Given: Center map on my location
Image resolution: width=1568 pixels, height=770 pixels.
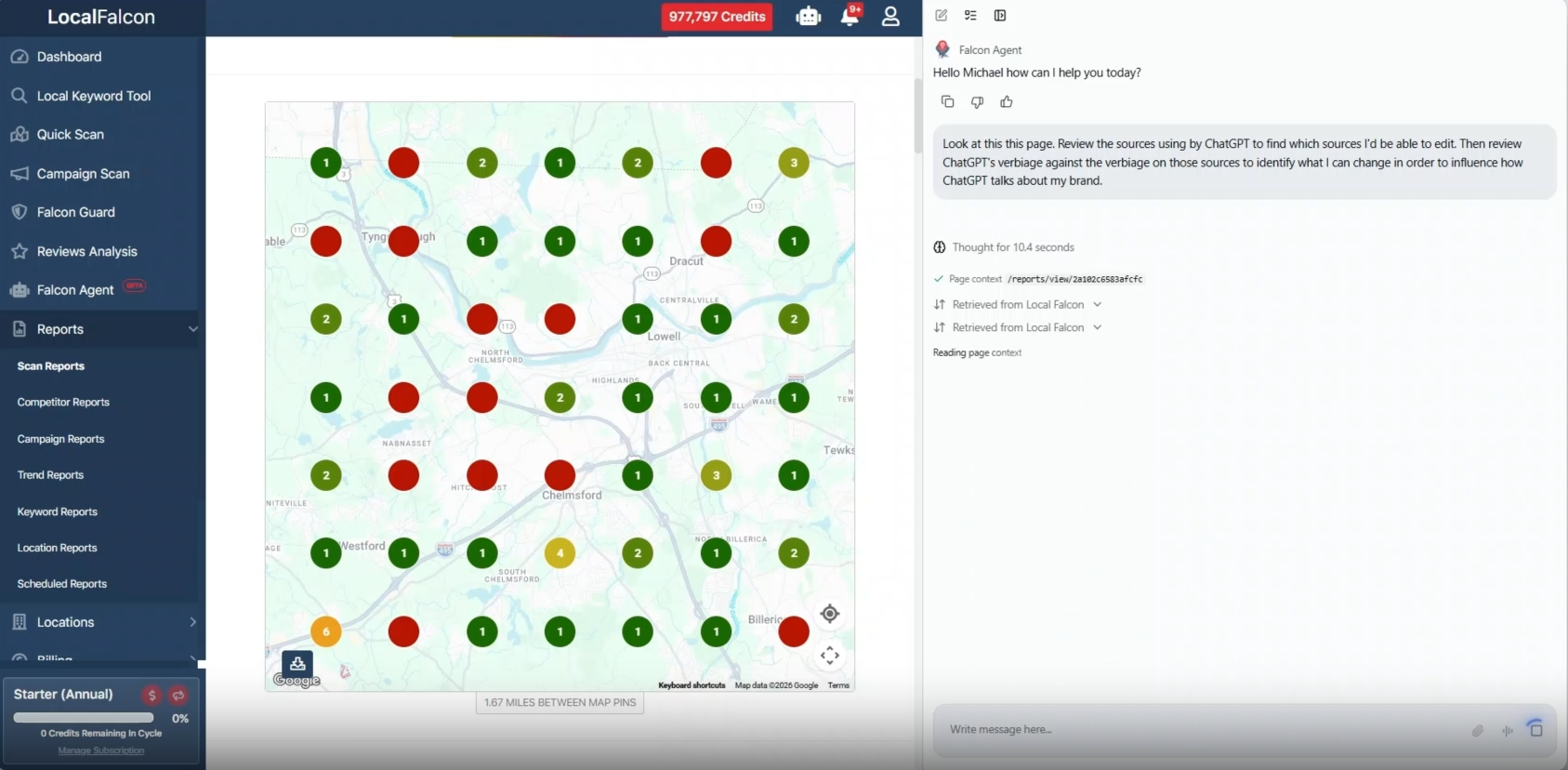Looking at the screenshot, I should tap(830, 614).
